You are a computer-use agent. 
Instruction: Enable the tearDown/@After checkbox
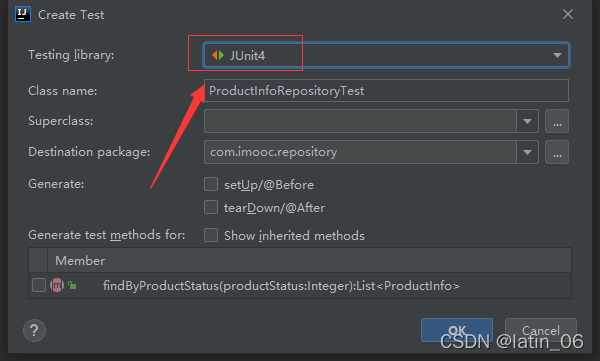coord(211,207)
